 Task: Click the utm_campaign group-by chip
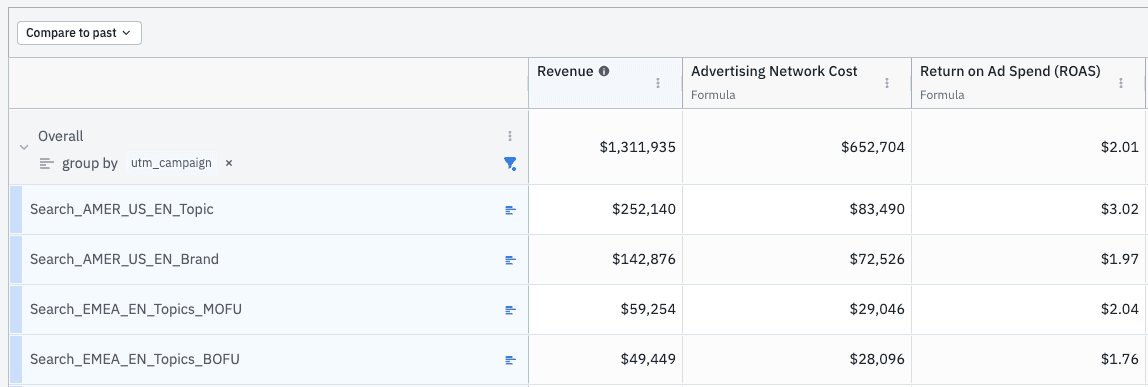[171, 164]
